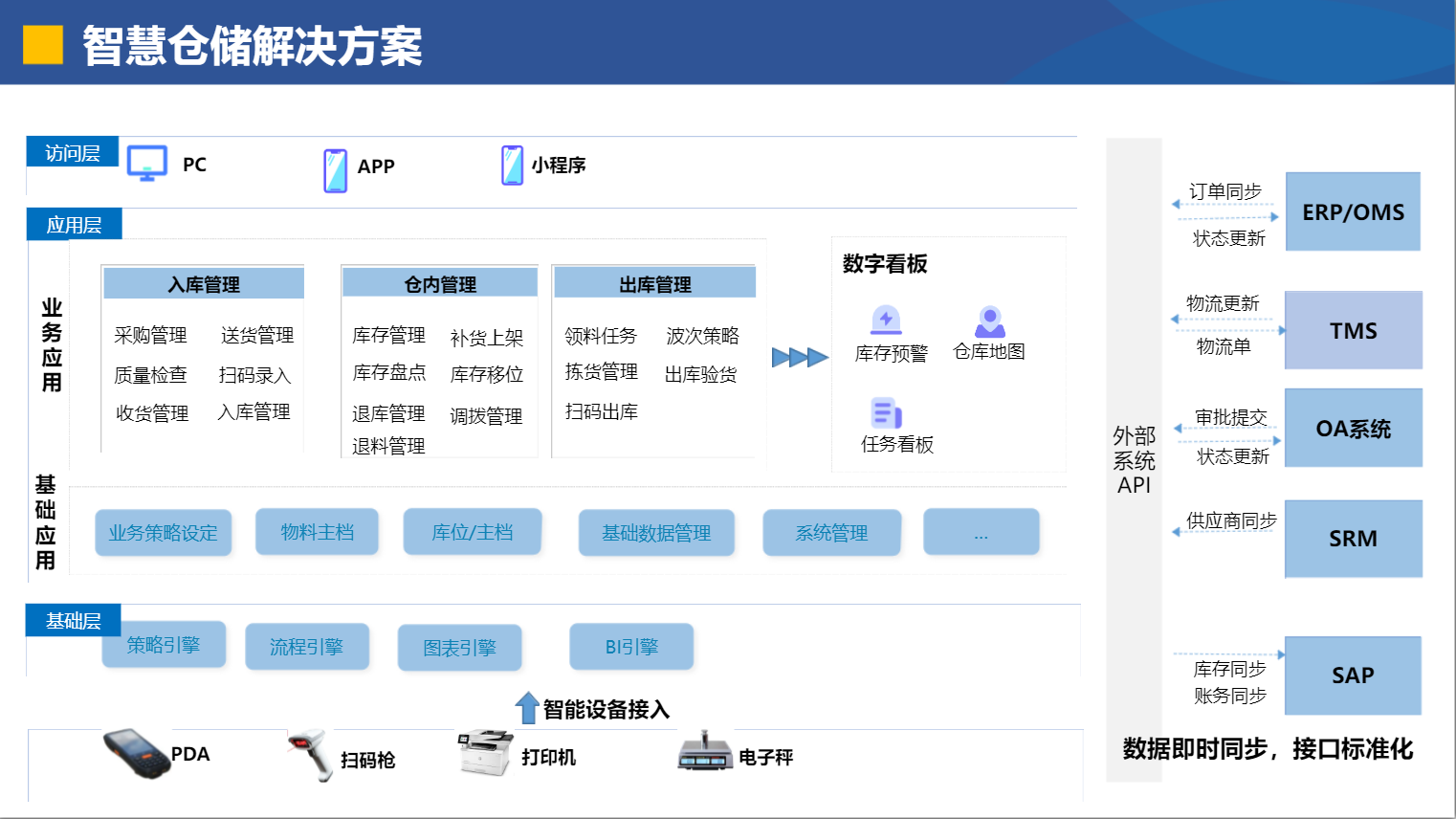Click the 审批提交 label
The width and height of the screenshot is (1456, 819).
(1231, 417)
